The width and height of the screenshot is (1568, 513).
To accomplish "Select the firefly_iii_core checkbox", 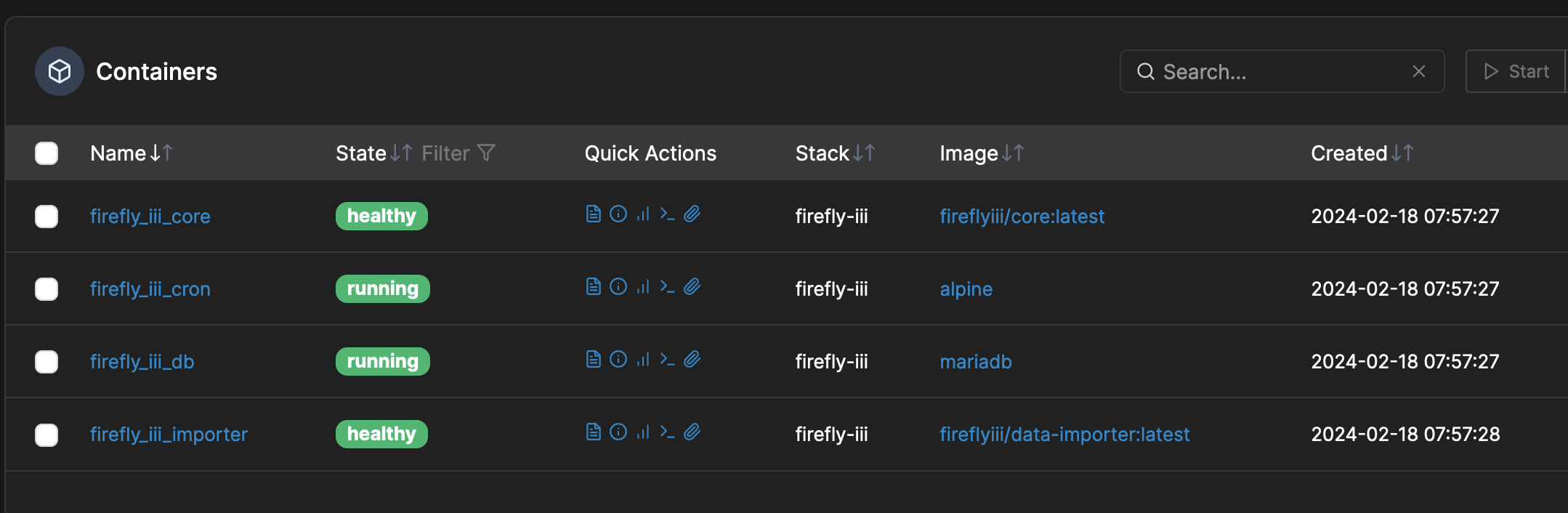I will (47, 217).
